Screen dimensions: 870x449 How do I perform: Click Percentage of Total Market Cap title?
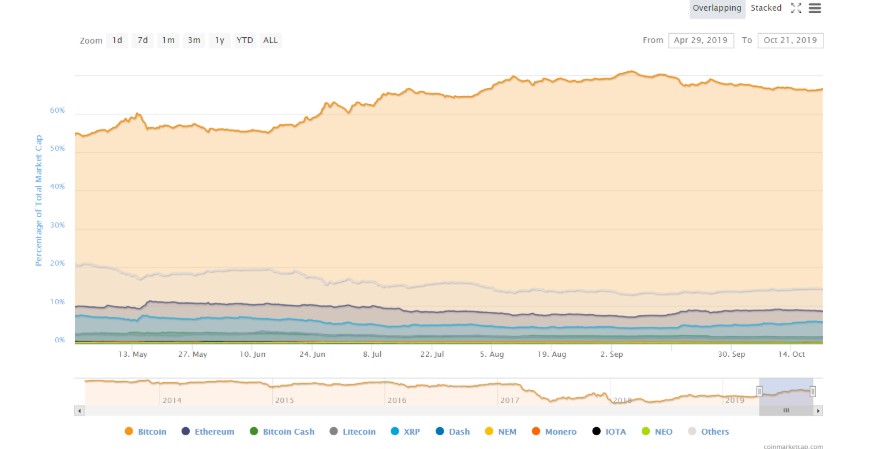pos(38,200)
